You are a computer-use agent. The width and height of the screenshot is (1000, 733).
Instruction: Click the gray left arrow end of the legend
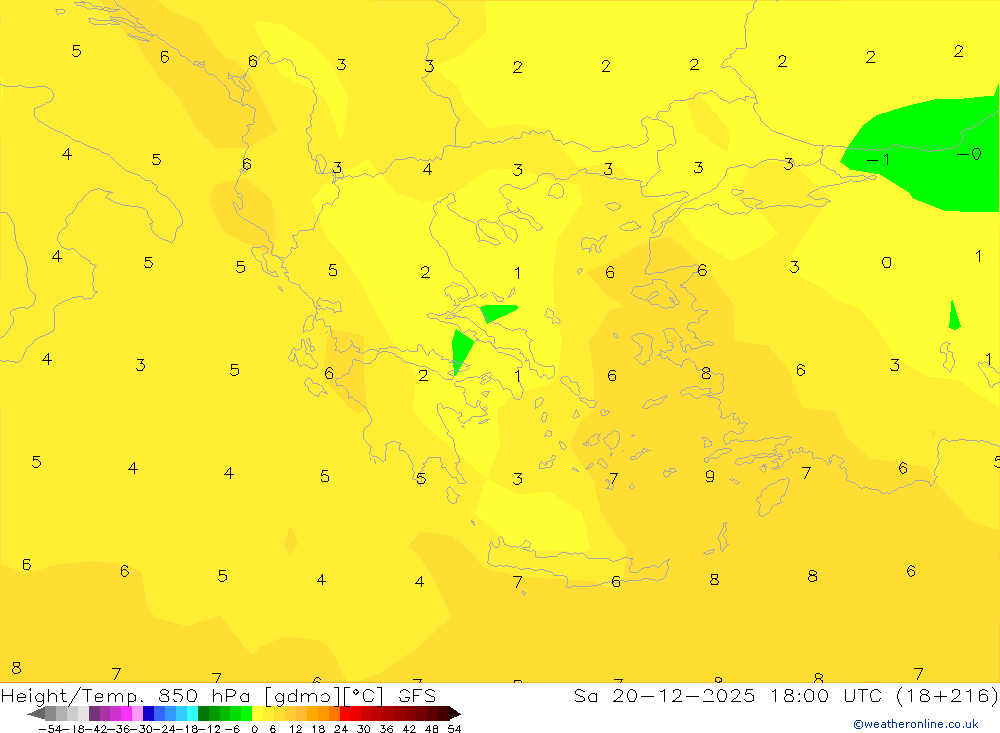pos(36,714)
